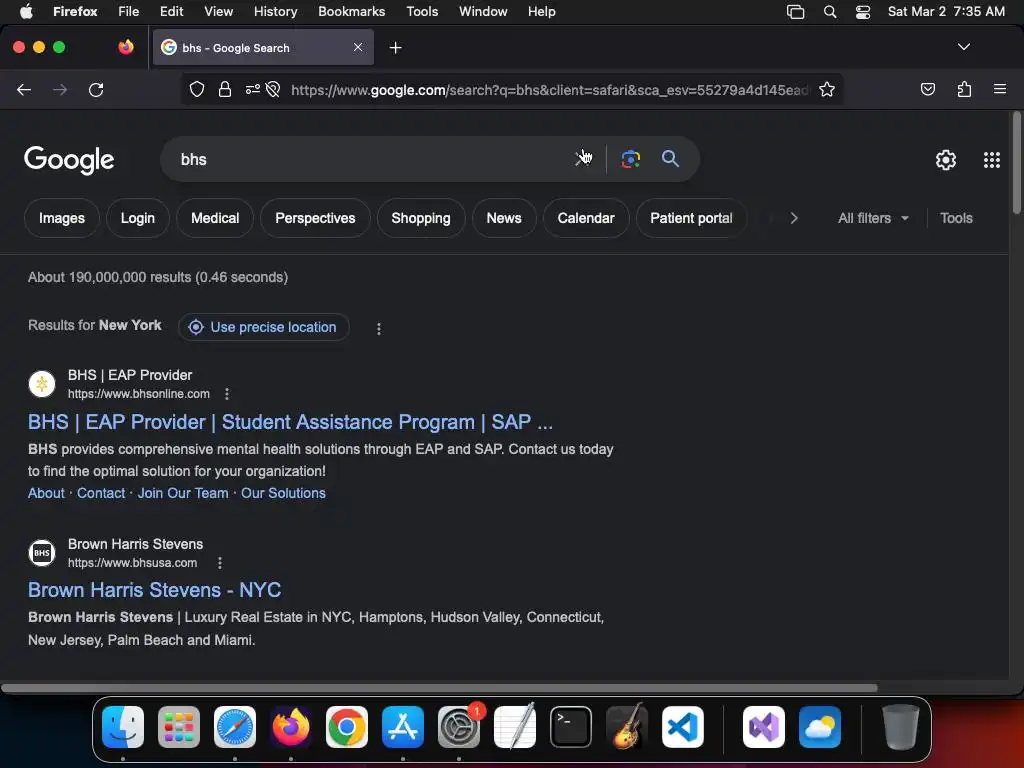Open the View menu

pyautogui.click(x=218, y=11)
